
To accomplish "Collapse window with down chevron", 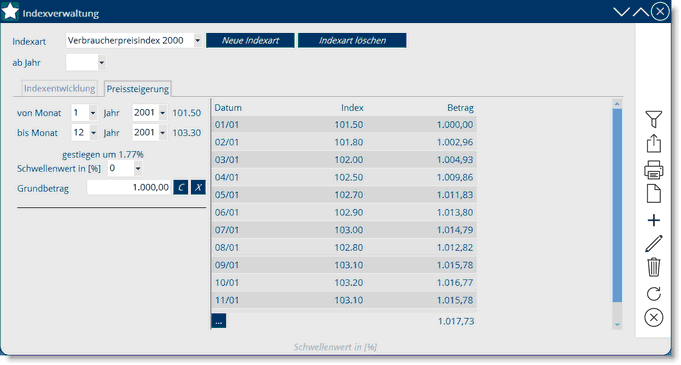I will (621, 12).
